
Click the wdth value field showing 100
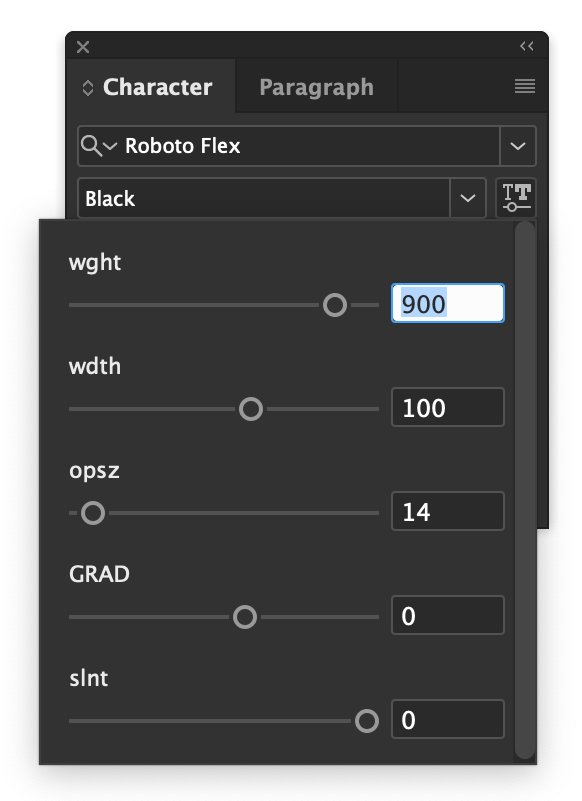[x=447, y=407]
